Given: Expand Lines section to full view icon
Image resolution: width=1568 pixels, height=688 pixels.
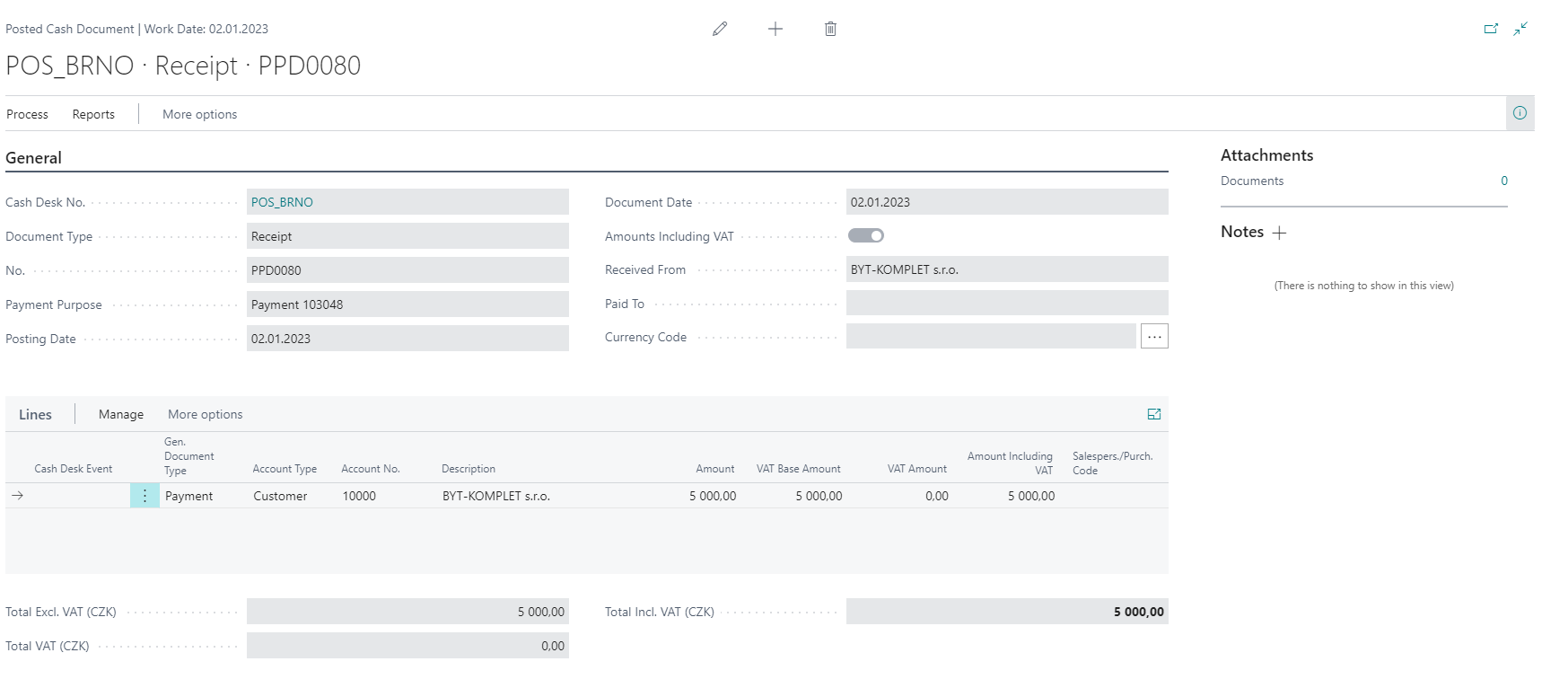Looking at the screenshot, I should 1154,414.
